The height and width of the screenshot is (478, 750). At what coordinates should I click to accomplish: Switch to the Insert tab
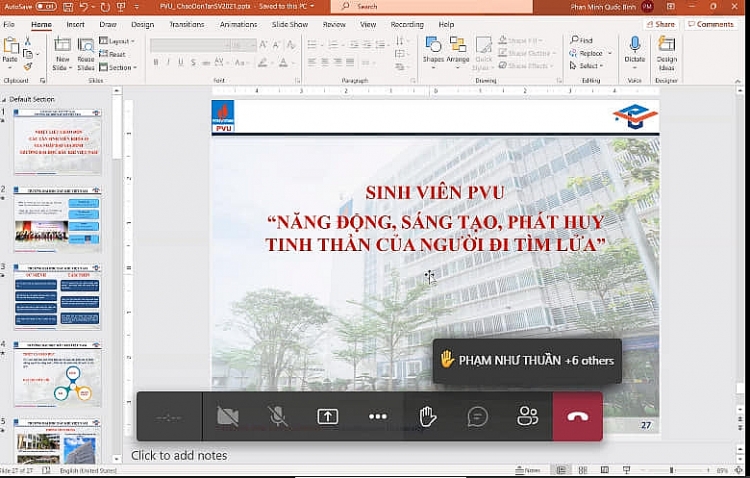pyautogui.click(x=76, y=24)
